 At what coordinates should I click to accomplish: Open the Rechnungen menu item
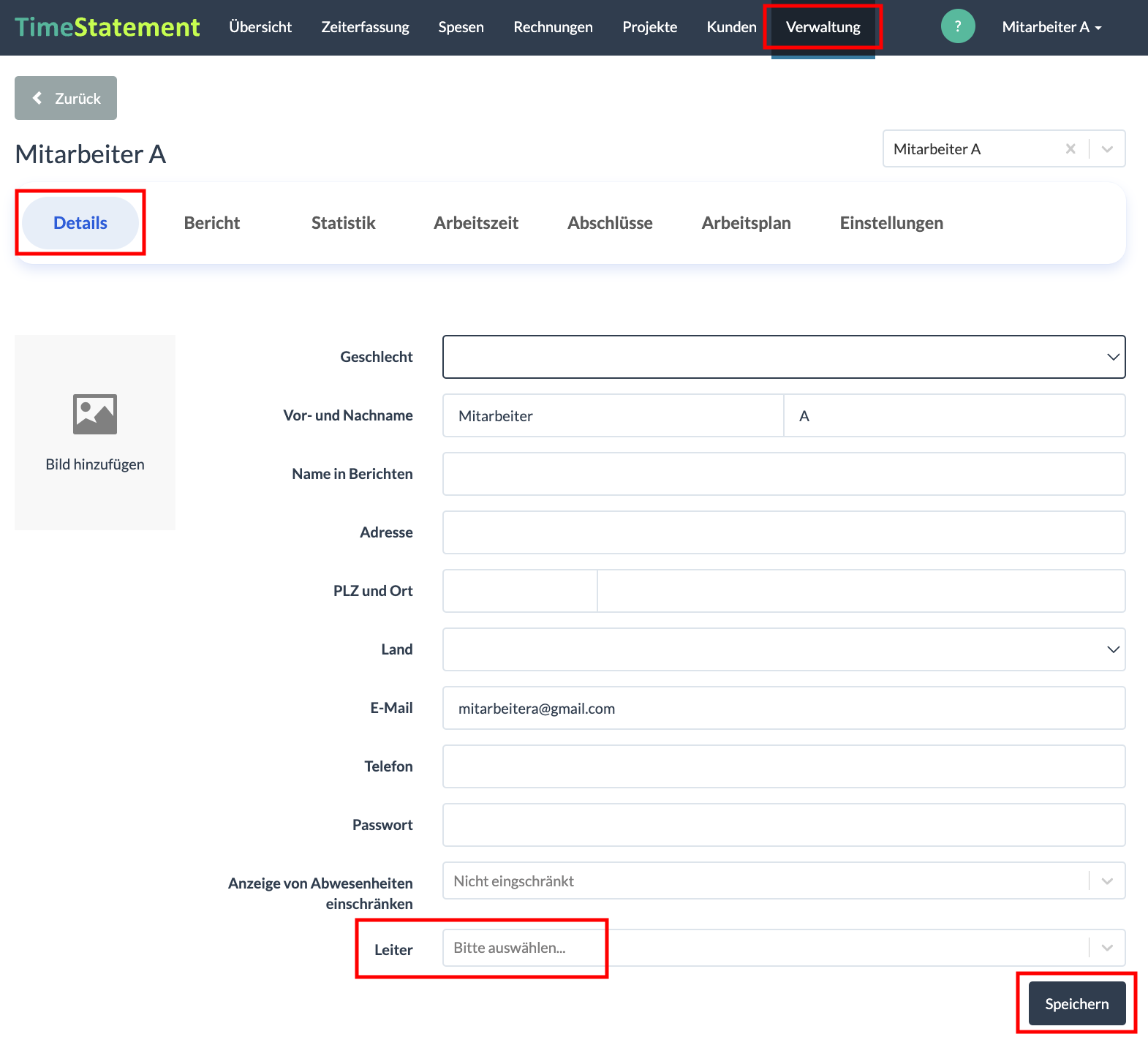coord(553,27)
